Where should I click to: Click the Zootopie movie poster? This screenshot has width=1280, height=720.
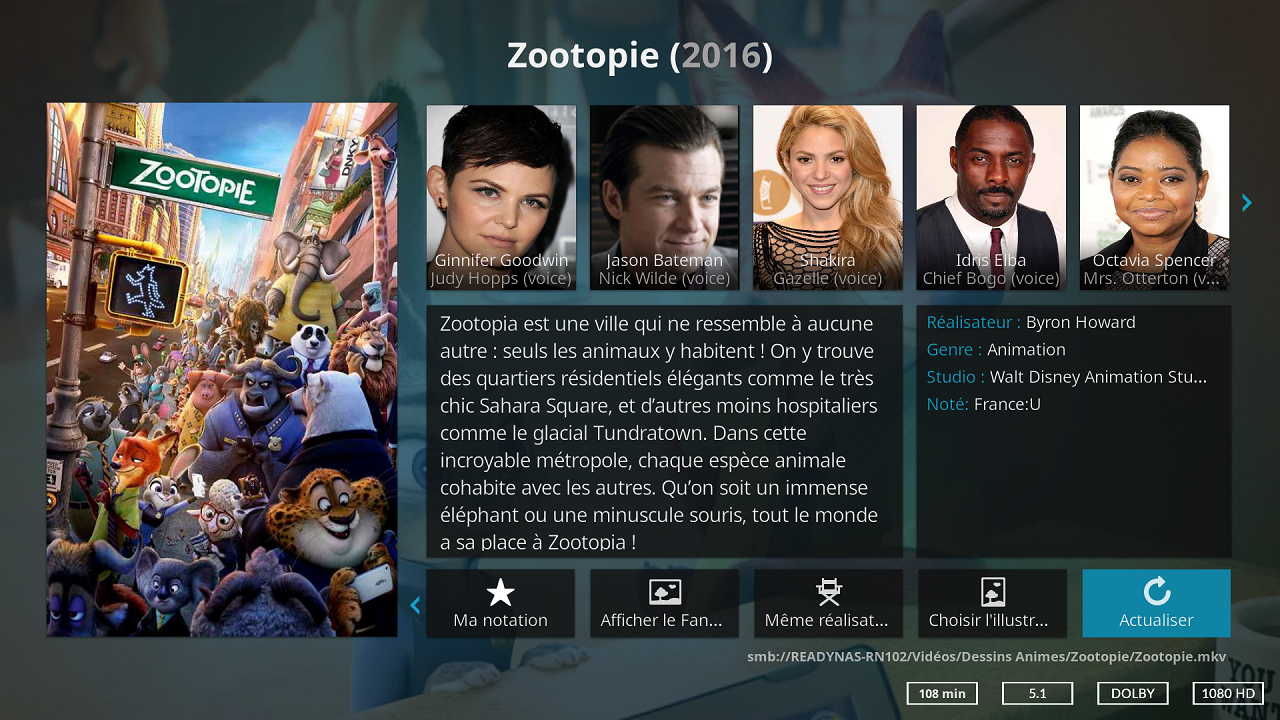[x=222, y=370]
